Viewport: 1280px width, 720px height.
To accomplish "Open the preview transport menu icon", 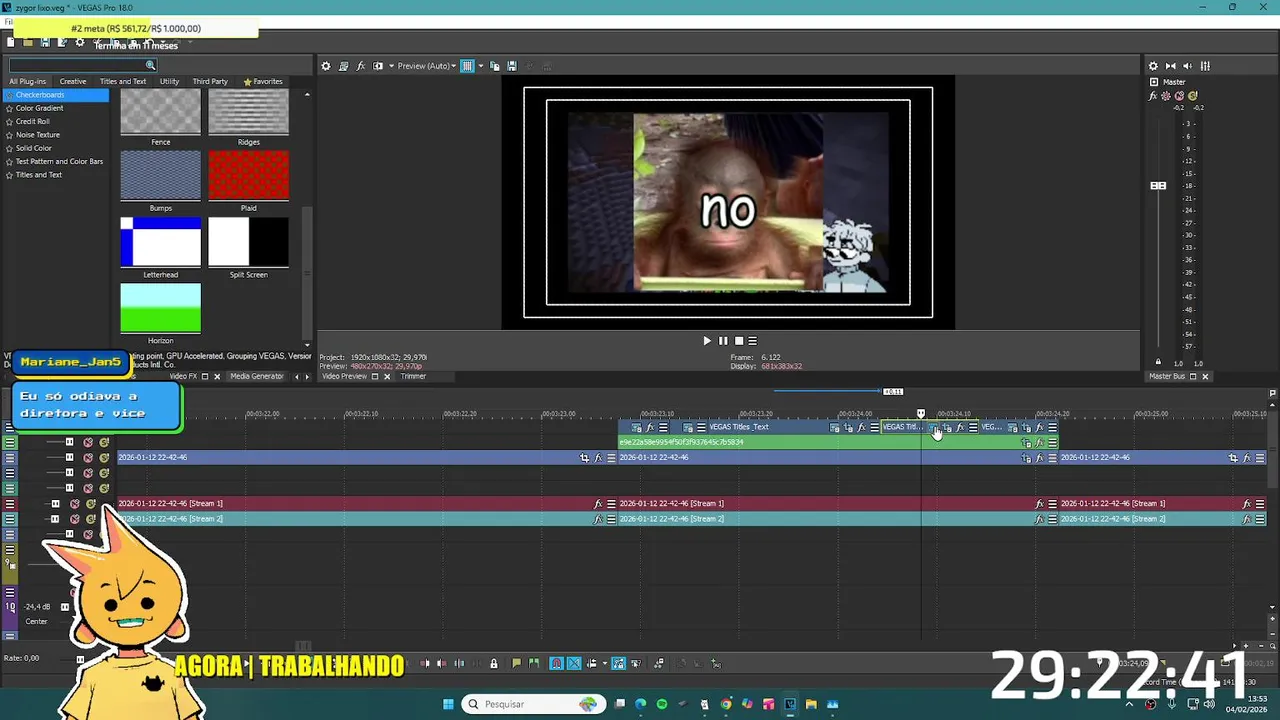I will [x=753, y=341].
